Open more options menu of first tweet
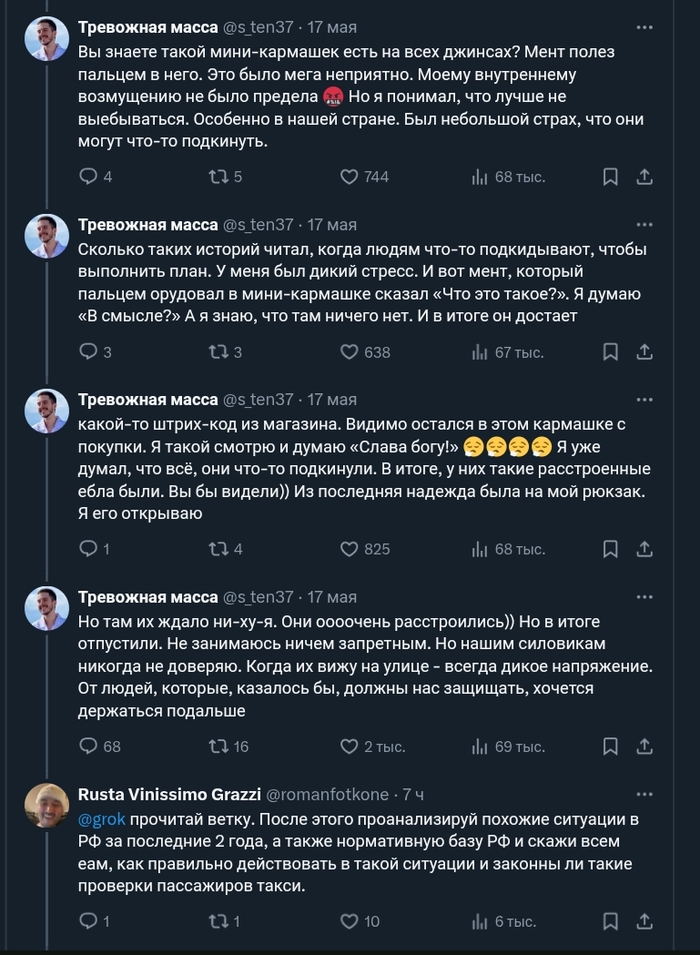 tap(645, 28)
